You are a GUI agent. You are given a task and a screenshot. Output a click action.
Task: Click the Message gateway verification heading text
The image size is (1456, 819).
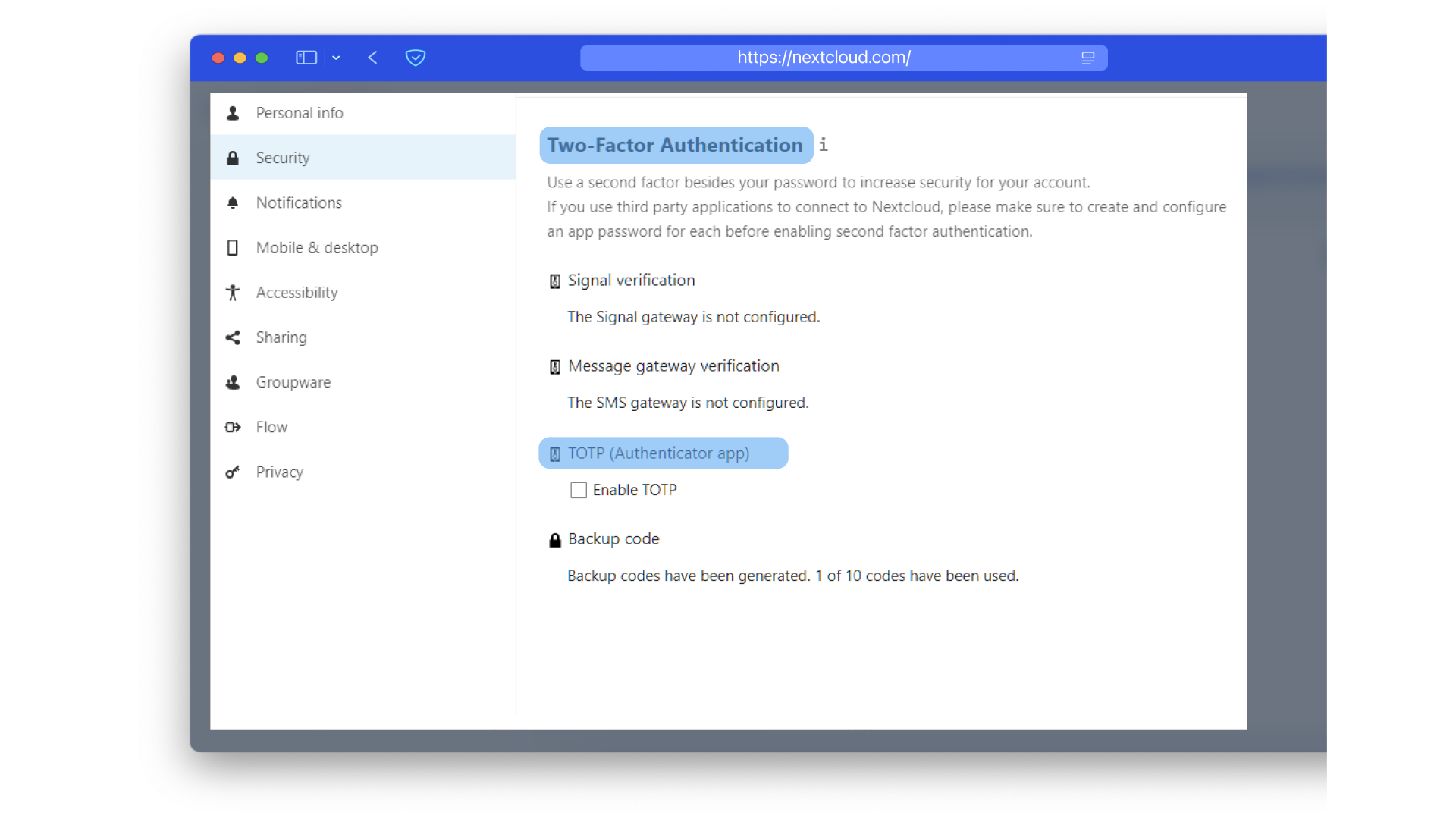coord(673,366)
